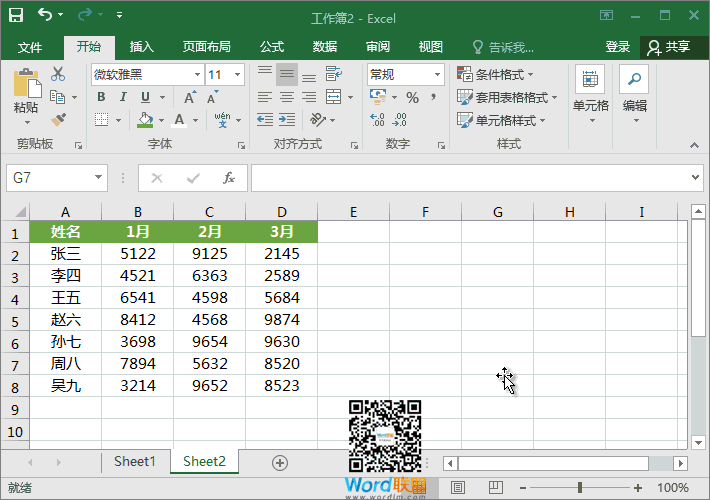710x500 pixels.
Task: Switch to the 公式 Formulas tab
Action: [x=272, y=47]
